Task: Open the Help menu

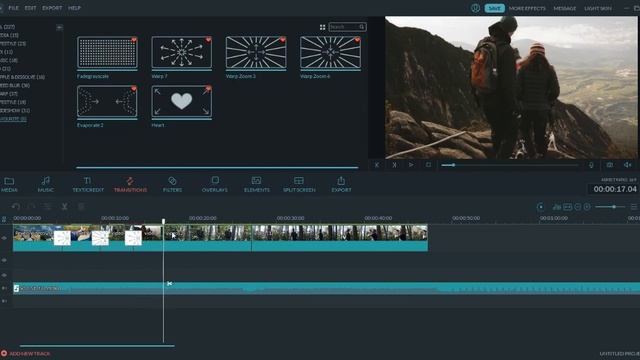Action: click(74, 8)
